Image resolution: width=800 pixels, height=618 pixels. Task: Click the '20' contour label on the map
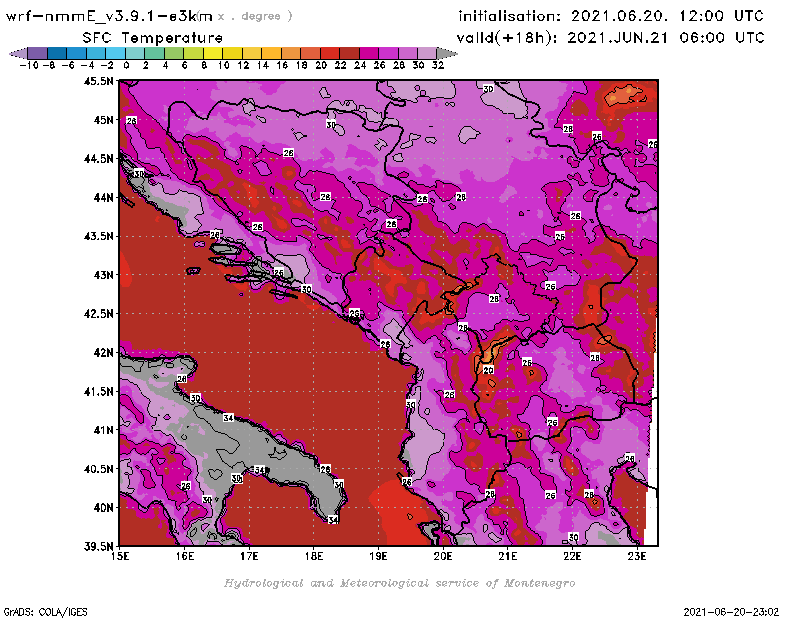488,370
